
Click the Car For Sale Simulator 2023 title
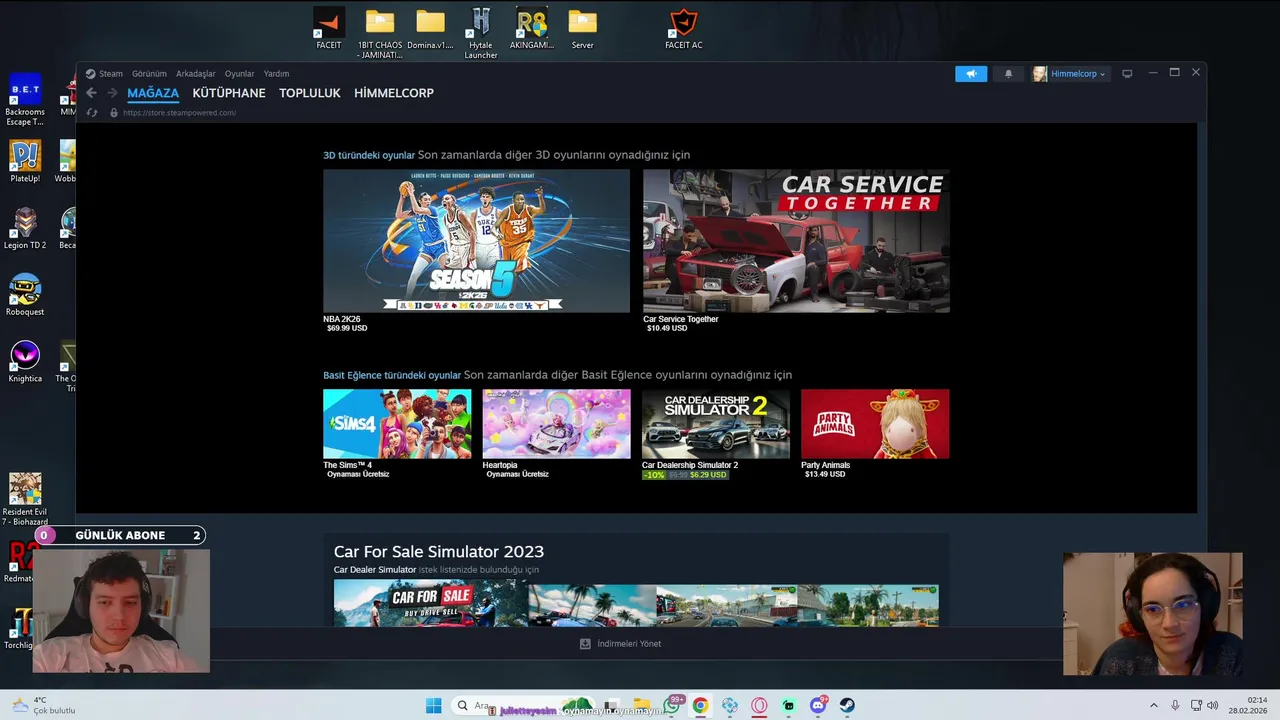tap(439, 552)
